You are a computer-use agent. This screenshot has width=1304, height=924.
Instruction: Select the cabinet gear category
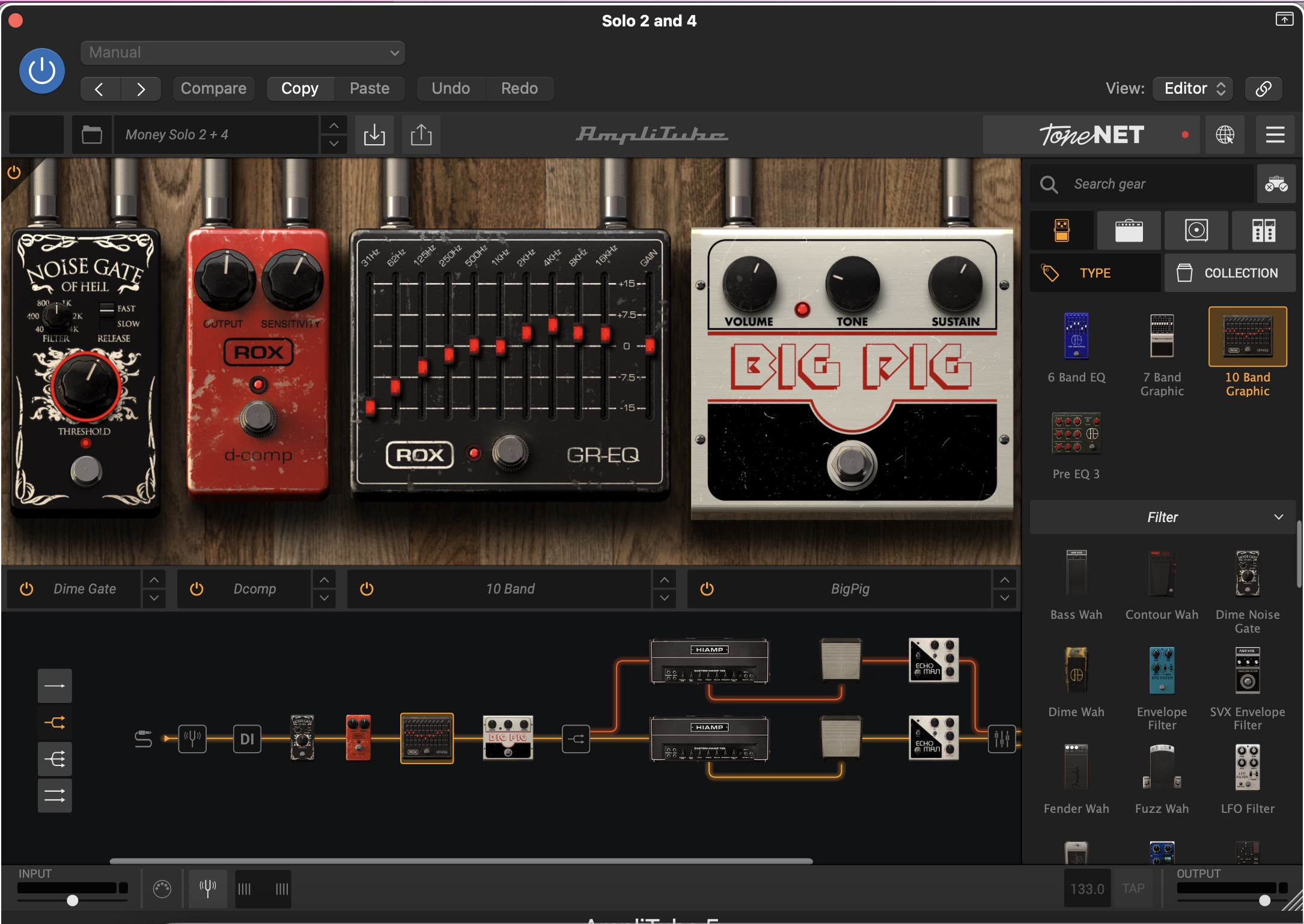[1196, 230]
